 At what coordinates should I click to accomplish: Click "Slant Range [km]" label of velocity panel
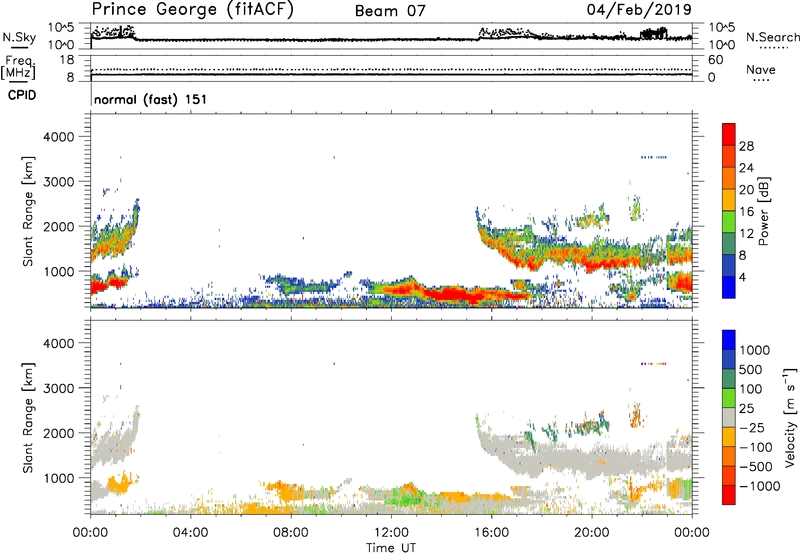tap(28, 417)
